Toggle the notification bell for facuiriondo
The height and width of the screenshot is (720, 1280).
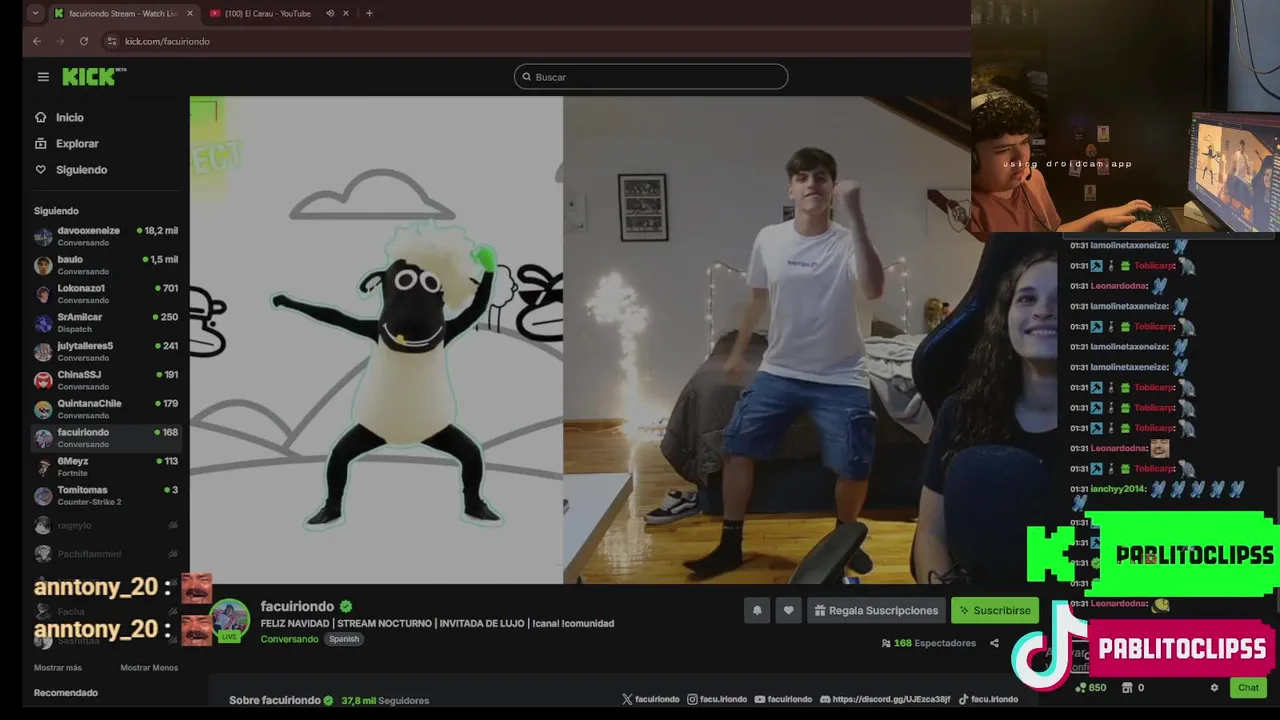(x=757, y=610)
